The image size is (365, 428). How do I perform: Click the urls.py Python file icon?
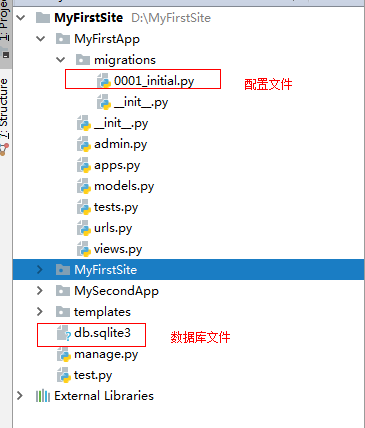point(84,228)
